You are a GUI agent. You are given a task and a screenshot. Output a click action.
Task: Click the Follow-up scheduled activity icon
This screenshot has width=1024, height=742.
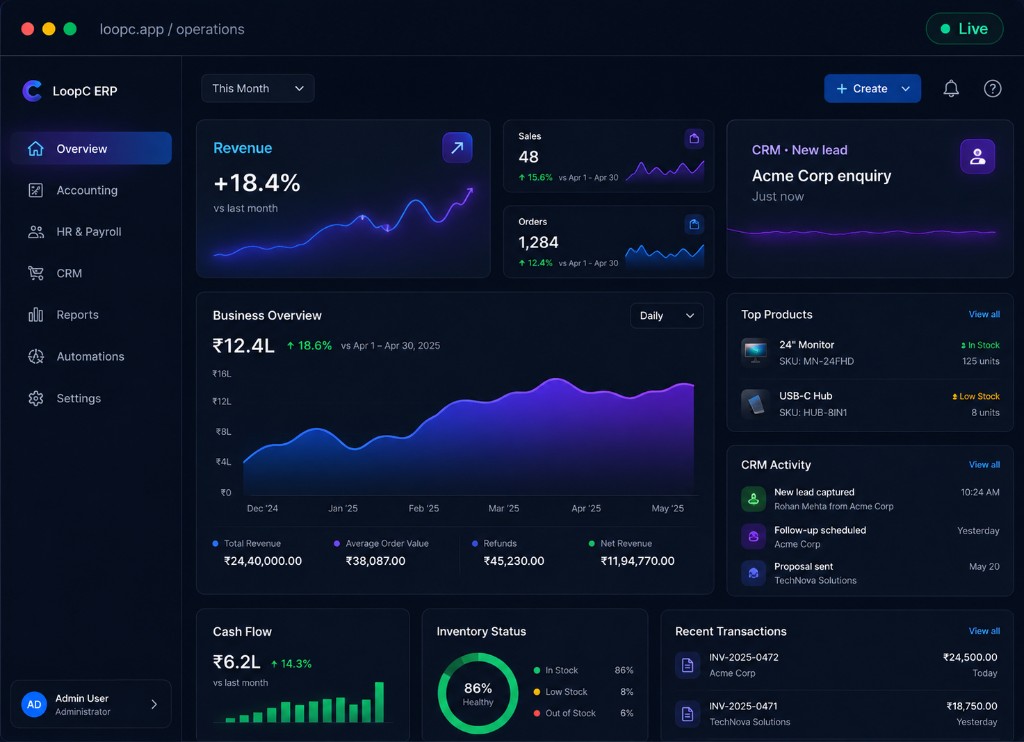click(x=753, y=536)
